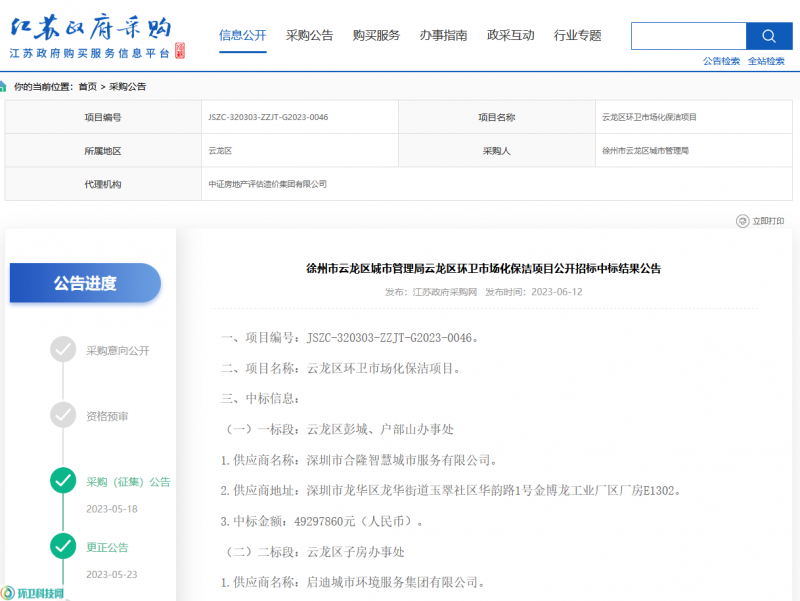Click the green checkmark for 更正公告
Screen dimensions: 800x601
tap(63, 546)
